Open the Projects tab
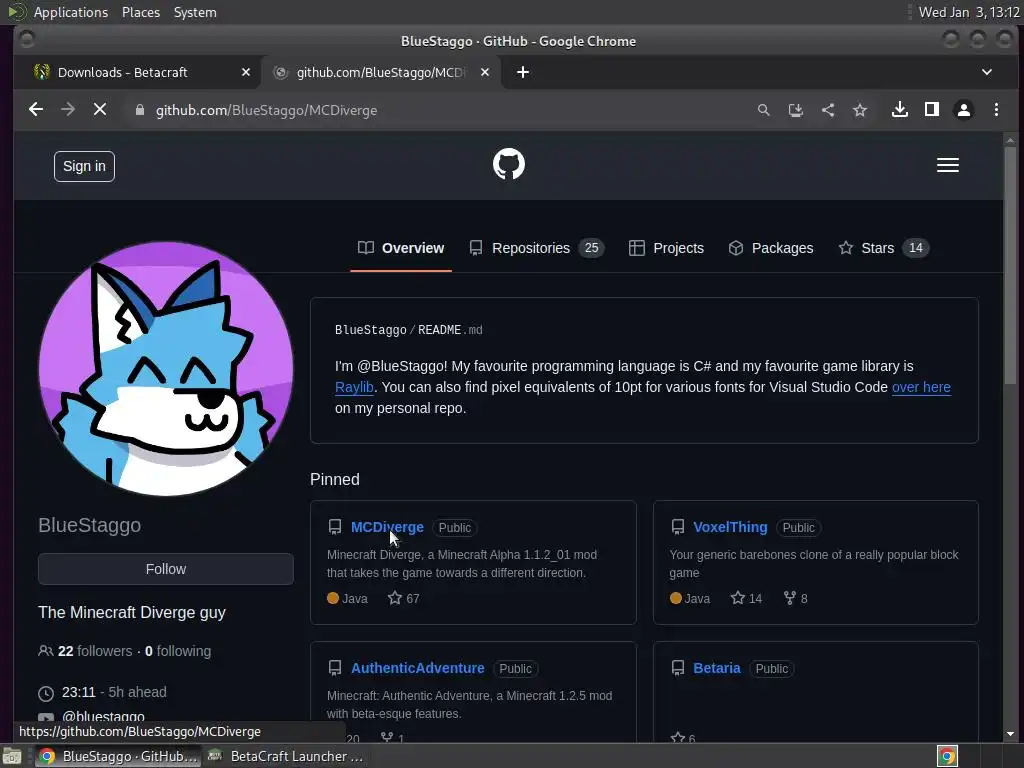The height and width of the screenshot is (768, 1024). pos(666,248)
